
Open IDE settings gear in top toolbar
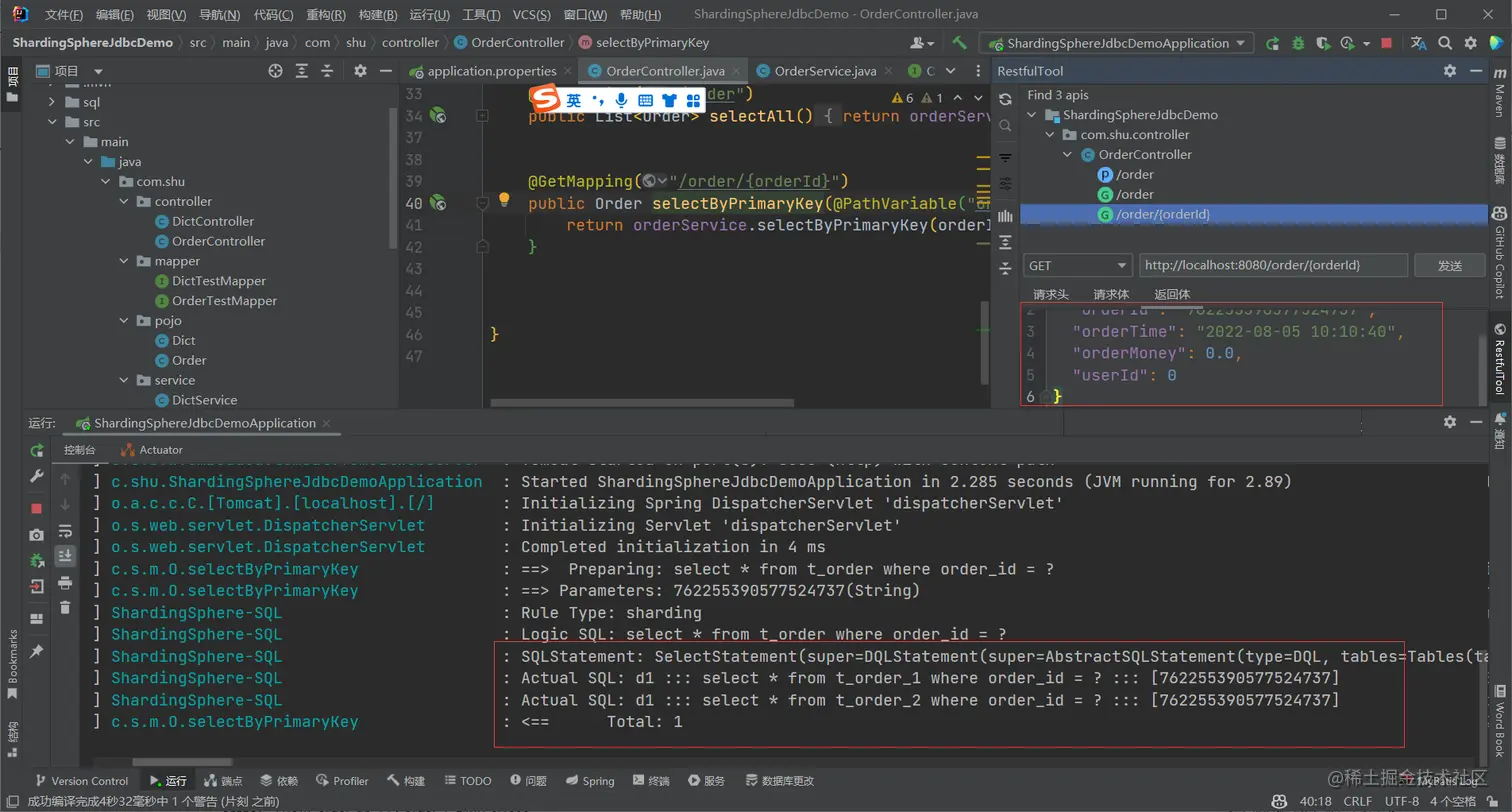(x=1471, y=43)
